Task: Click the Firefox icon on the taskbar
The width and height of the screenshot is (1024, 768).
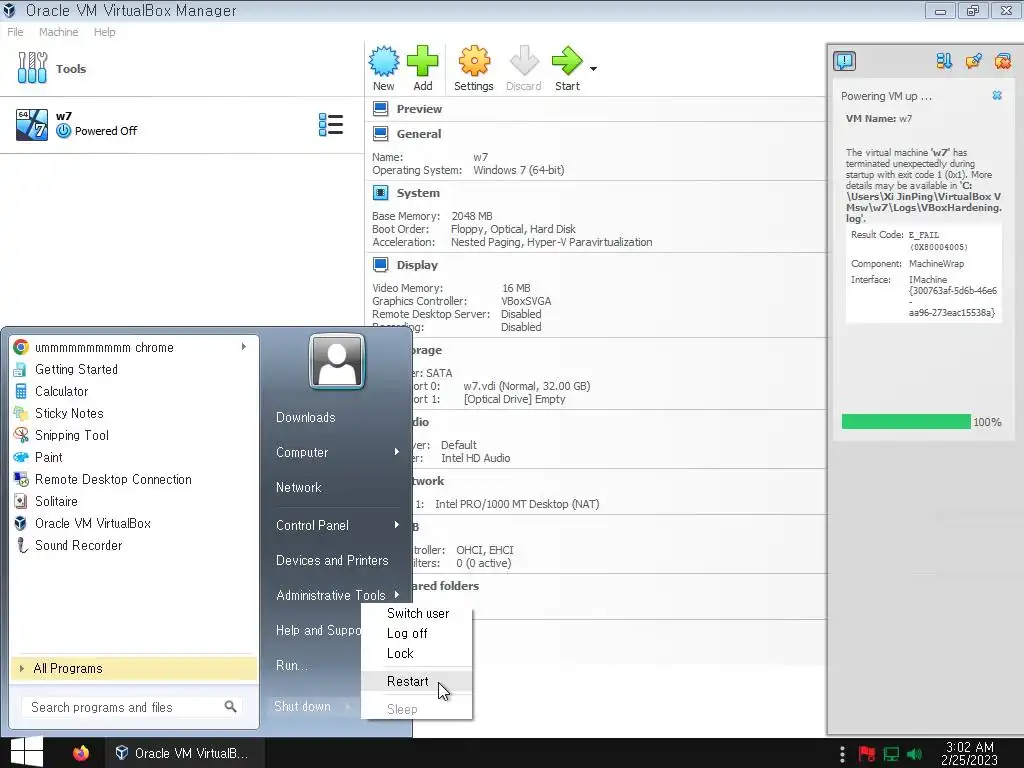Action: (x=81, y=753)
